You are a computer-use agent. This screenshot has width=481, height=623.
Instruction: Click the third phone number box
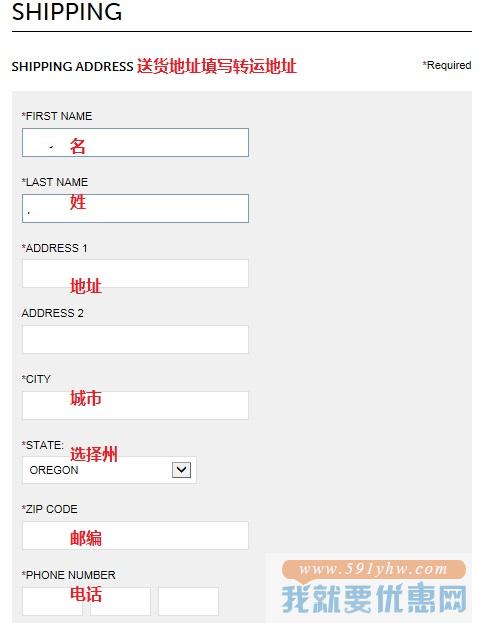coord(188,602)
